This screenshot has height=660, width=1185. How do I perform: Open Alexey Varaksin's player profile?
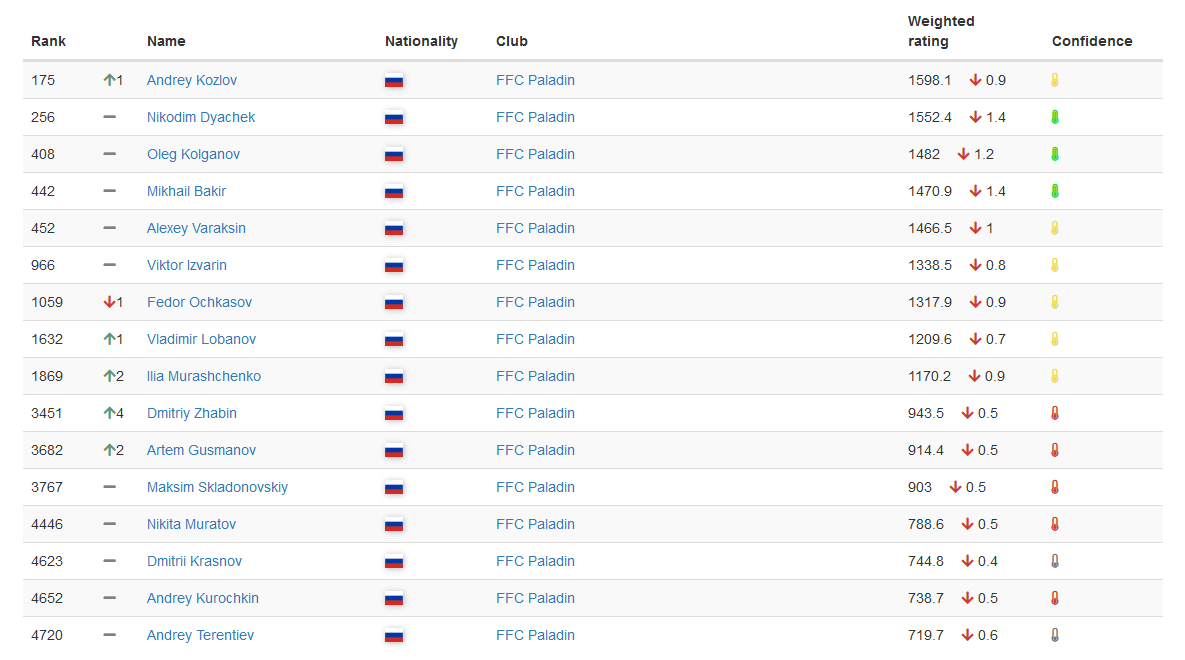pos(196,228)
